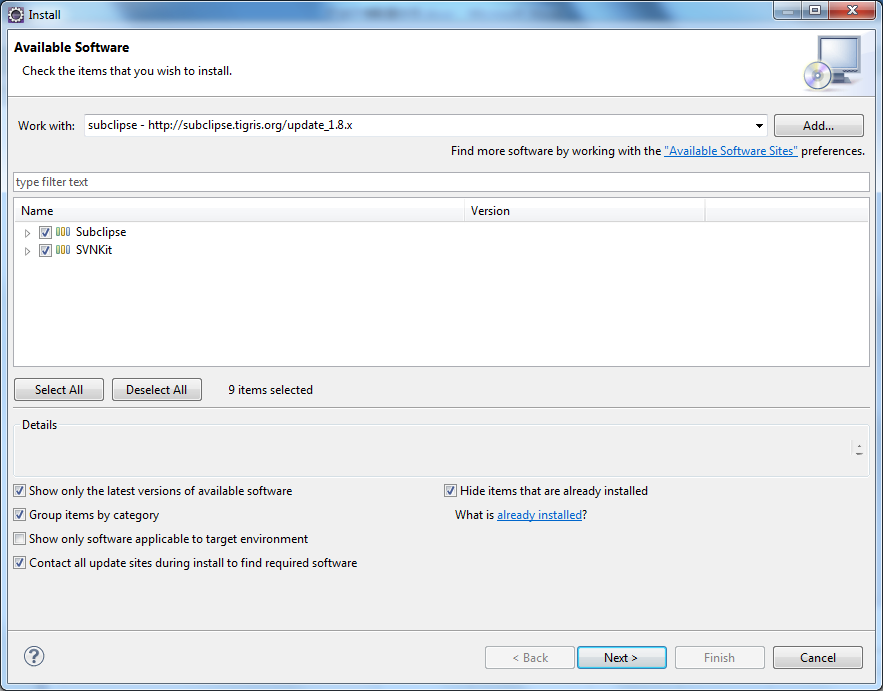Click the Details pane scroll stepper
The image size is (883, 691).
click(x=859, y=449)
